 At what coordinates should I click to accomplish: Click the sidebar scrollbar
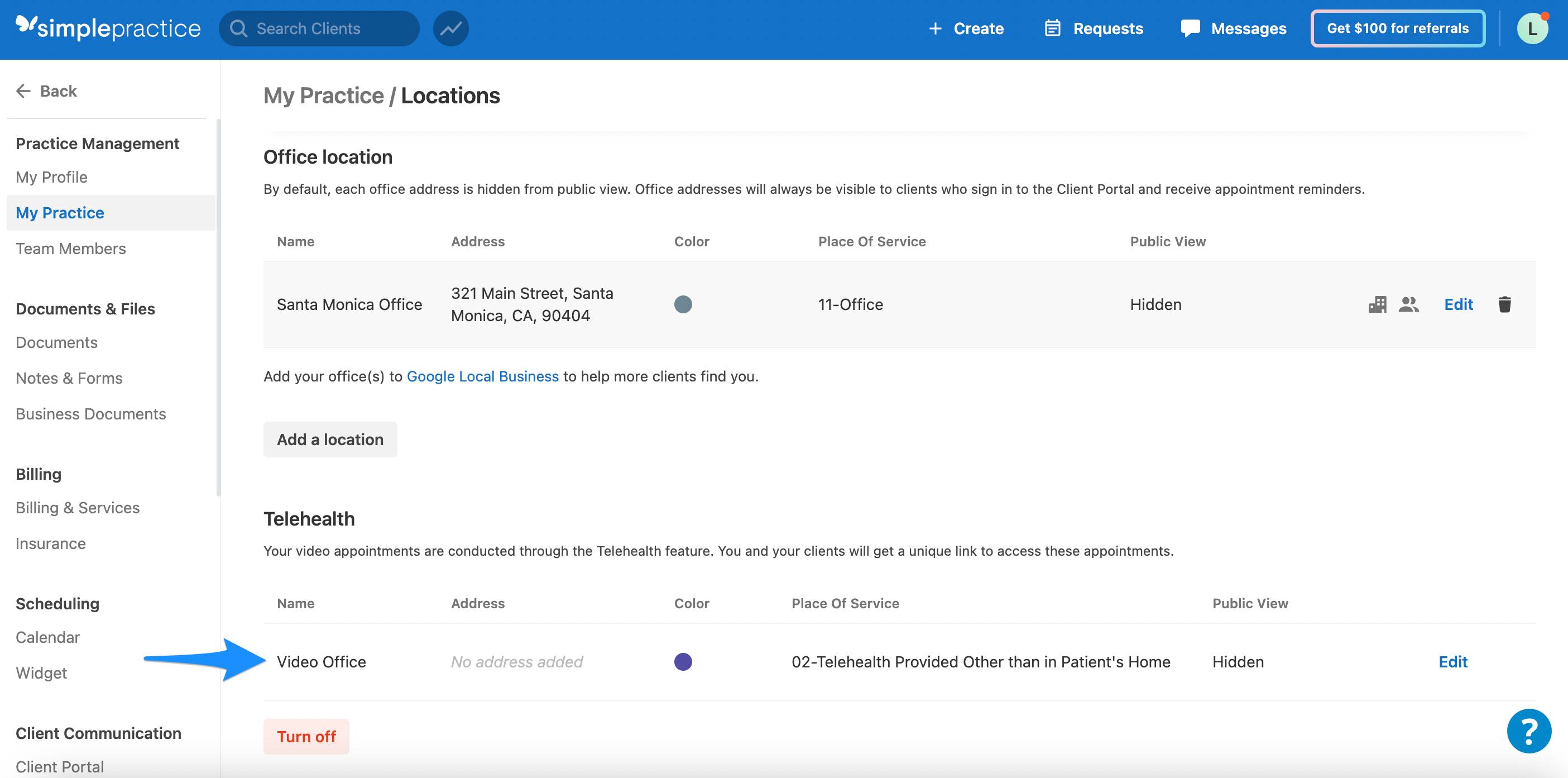tap(218, 308)
